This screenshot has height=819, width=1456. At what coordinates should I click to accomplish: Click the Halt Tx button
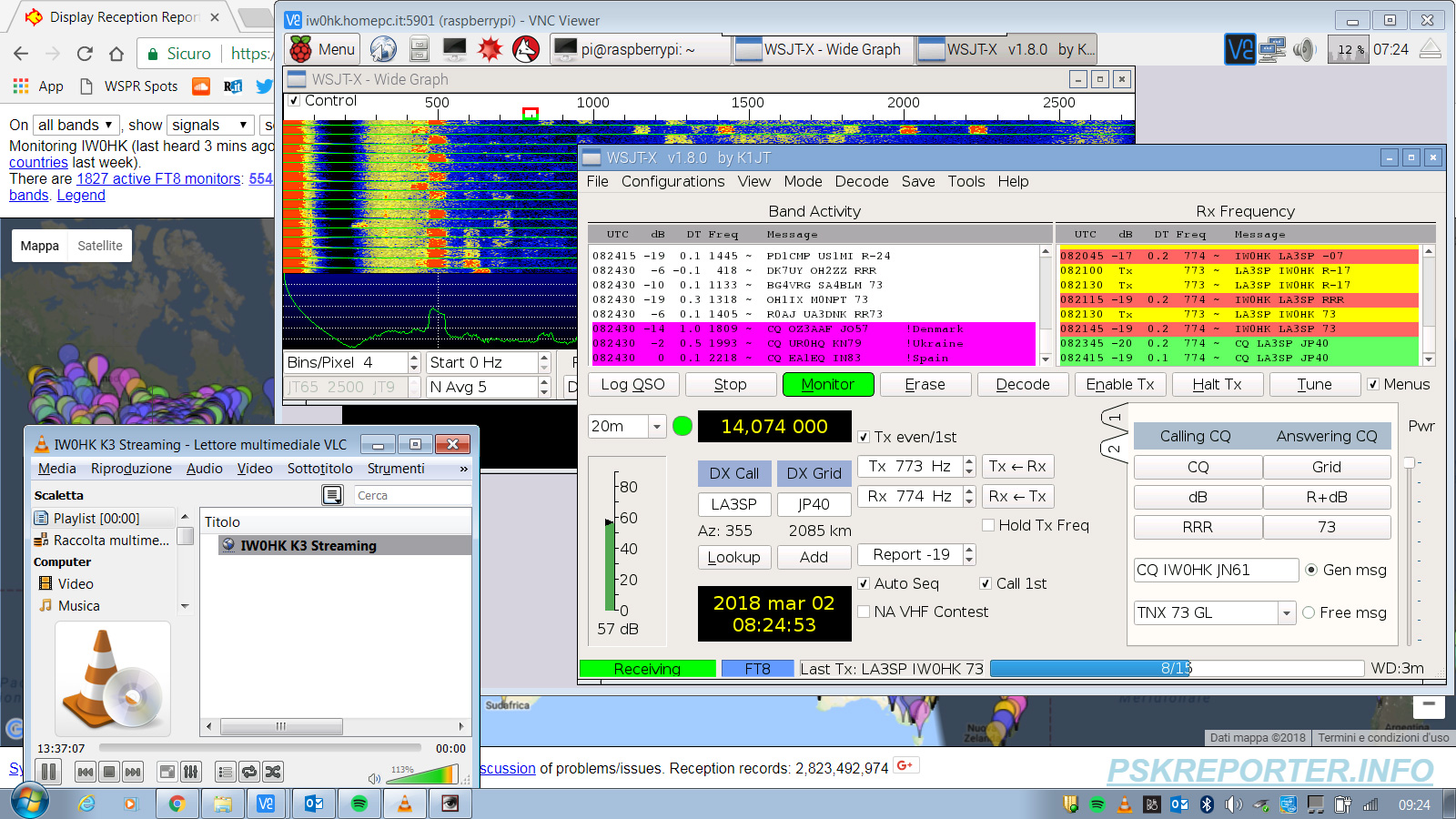(x=1217, y=384)
